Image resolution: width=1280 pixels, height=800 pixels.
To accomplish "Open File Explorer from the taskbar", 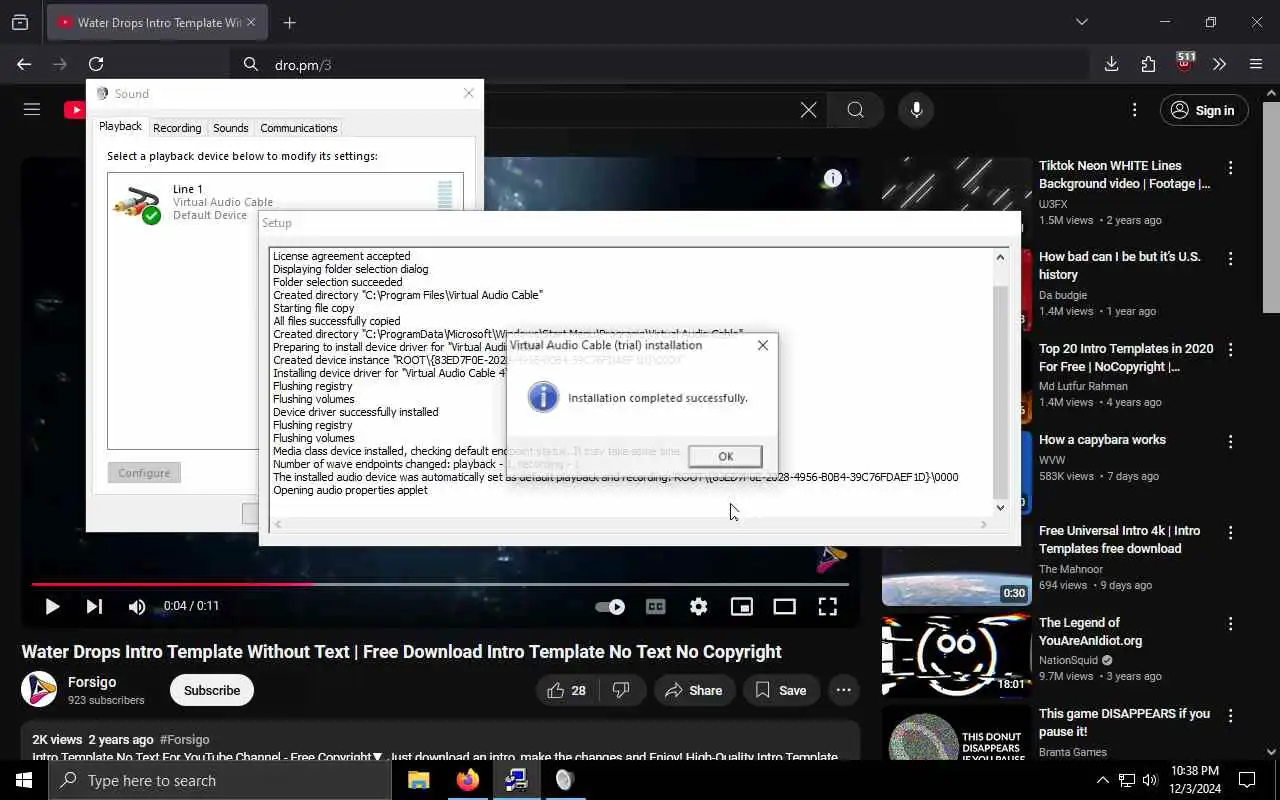I will click(418, 780).
